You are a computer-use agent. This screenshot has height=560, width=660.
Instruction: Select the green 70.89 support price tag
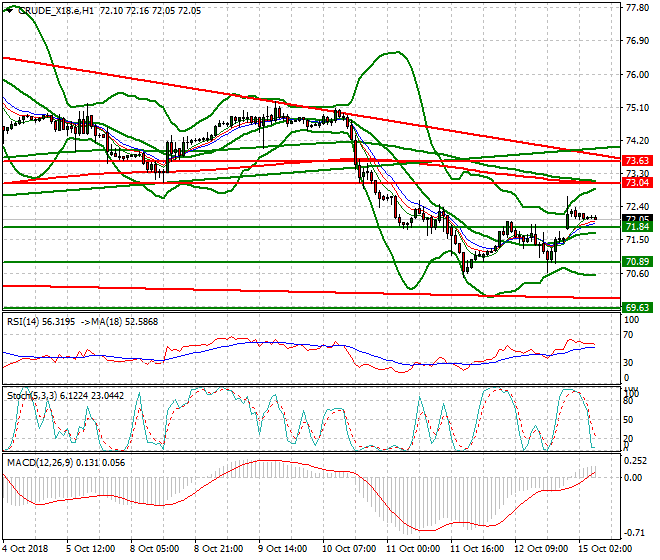(637, 262)
